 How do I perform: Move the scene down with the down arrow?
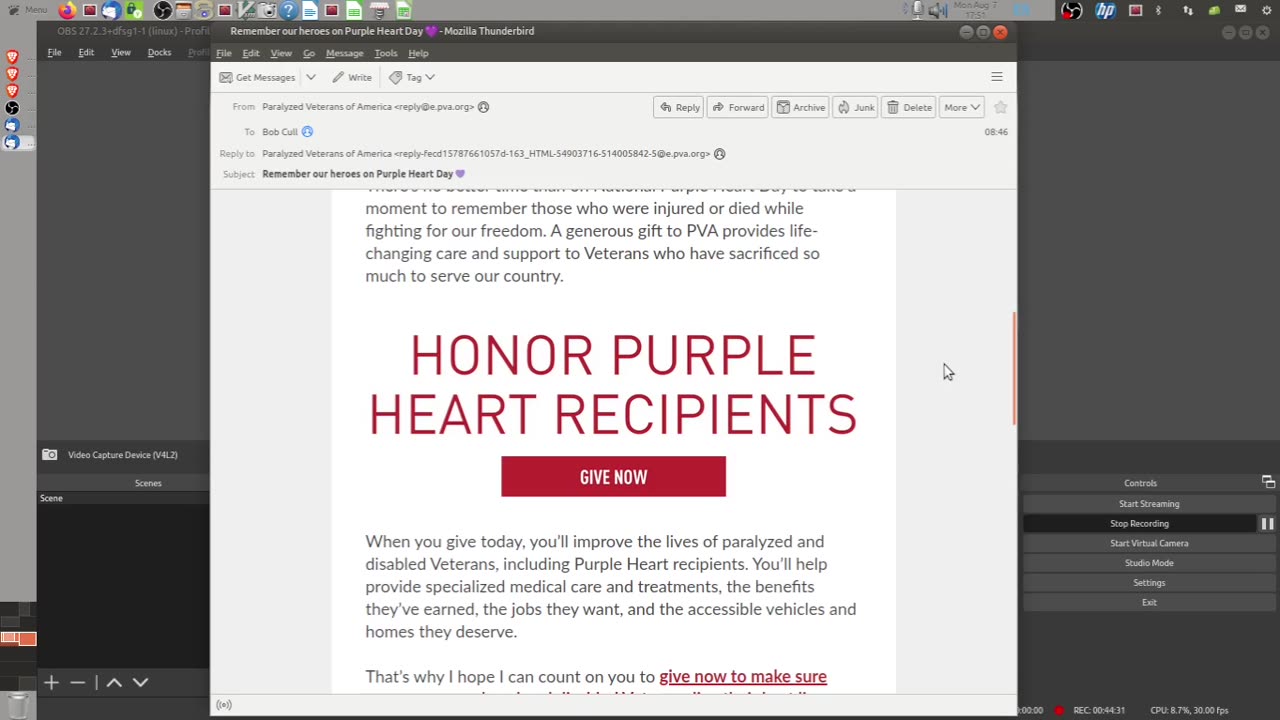click(141, 682)
